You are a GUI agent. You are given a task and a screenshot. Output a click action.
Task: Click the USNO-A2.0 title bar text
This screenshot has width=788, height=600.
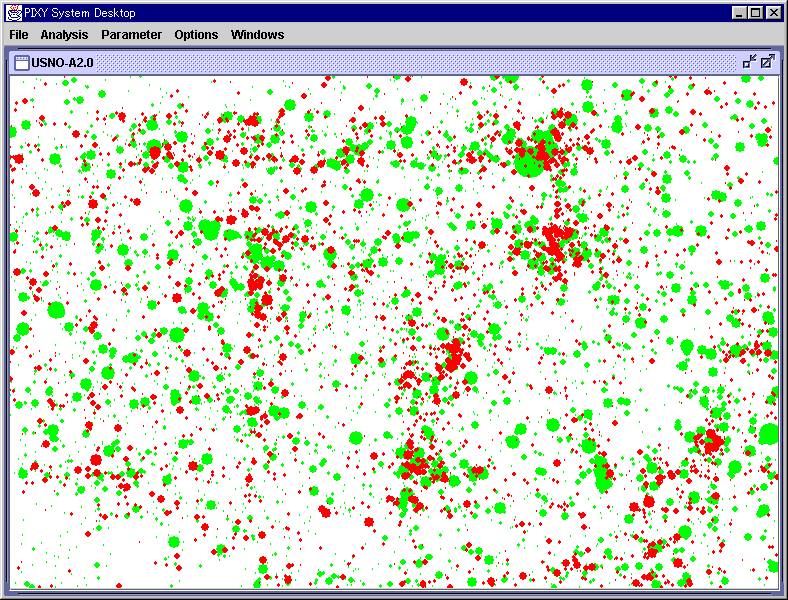click(62, 63)
